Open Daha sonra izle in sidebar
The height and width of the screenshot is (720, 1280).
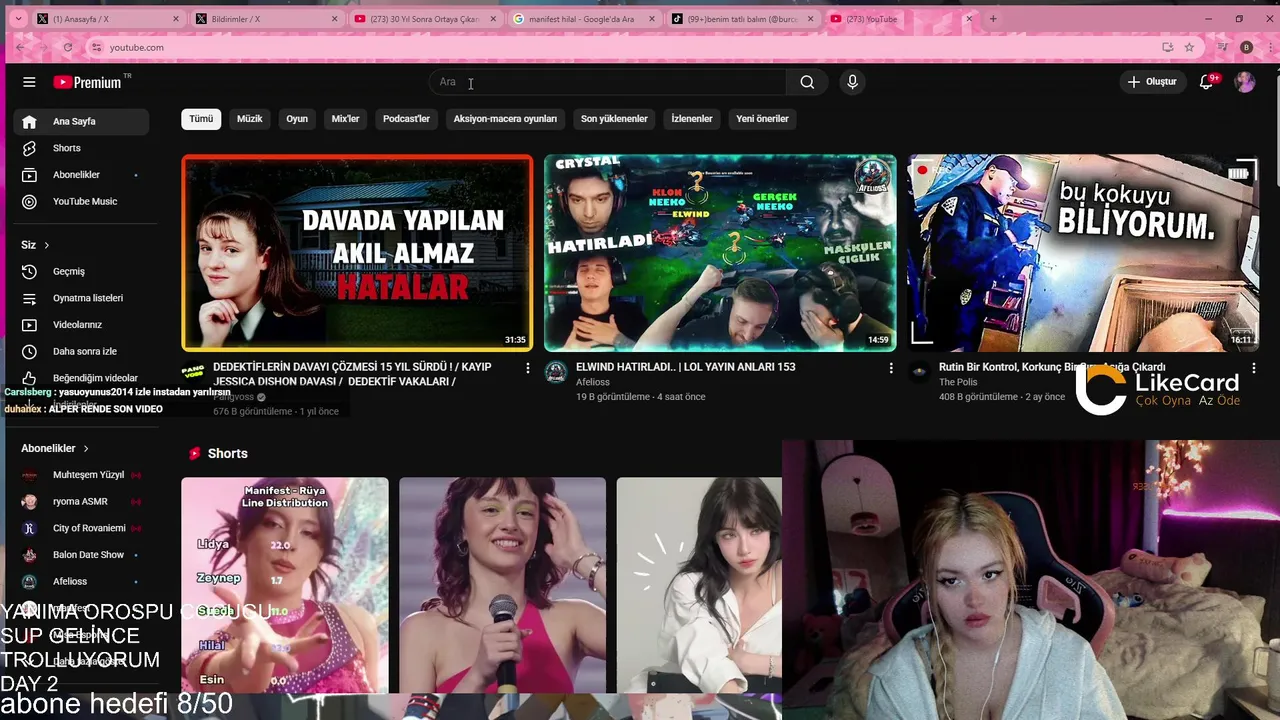81,351
